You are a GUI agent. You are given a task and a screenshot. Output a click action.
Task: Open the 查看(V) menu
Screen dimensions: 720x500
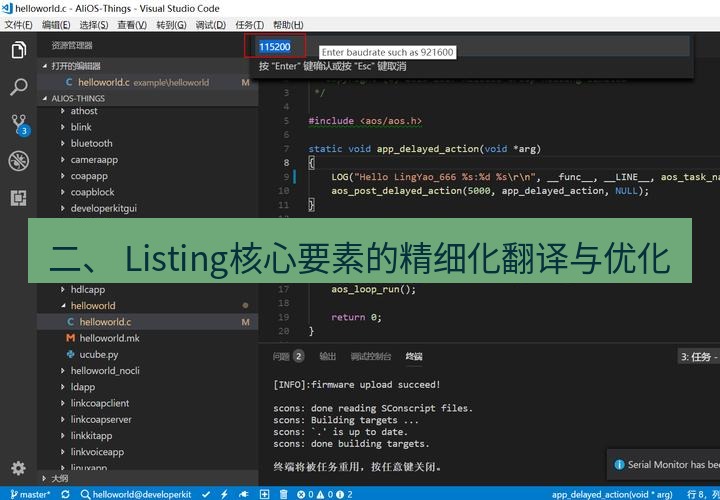pos(132,25)
